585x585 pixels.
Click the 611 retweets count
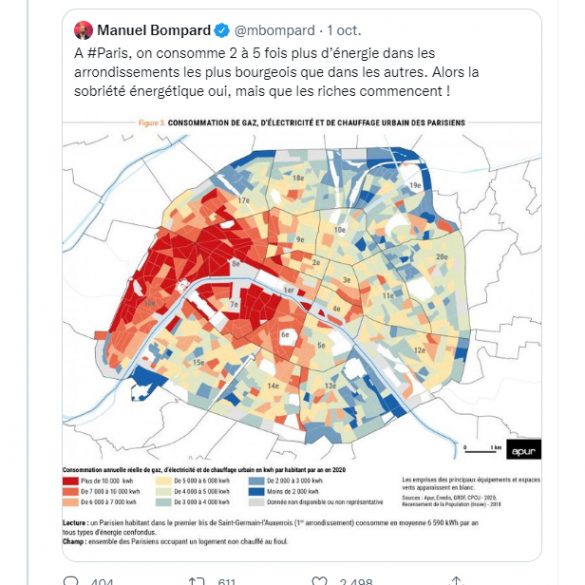(x=227, y=581)
